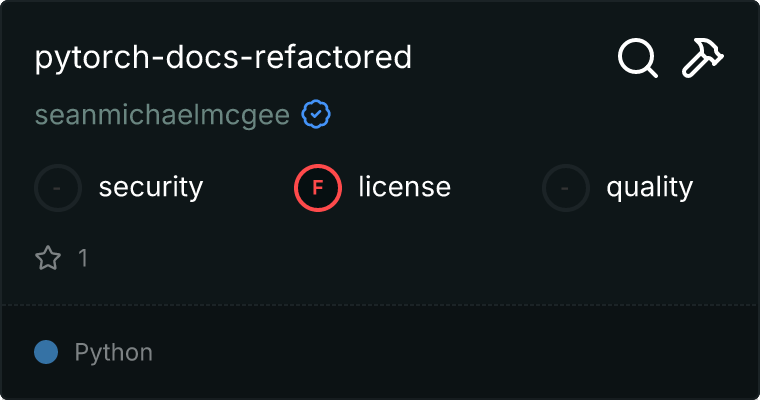This screenshot has width=760, height=400.
Task: Click the blue verified checkmark badge
Action: click(x=316, y=115)
